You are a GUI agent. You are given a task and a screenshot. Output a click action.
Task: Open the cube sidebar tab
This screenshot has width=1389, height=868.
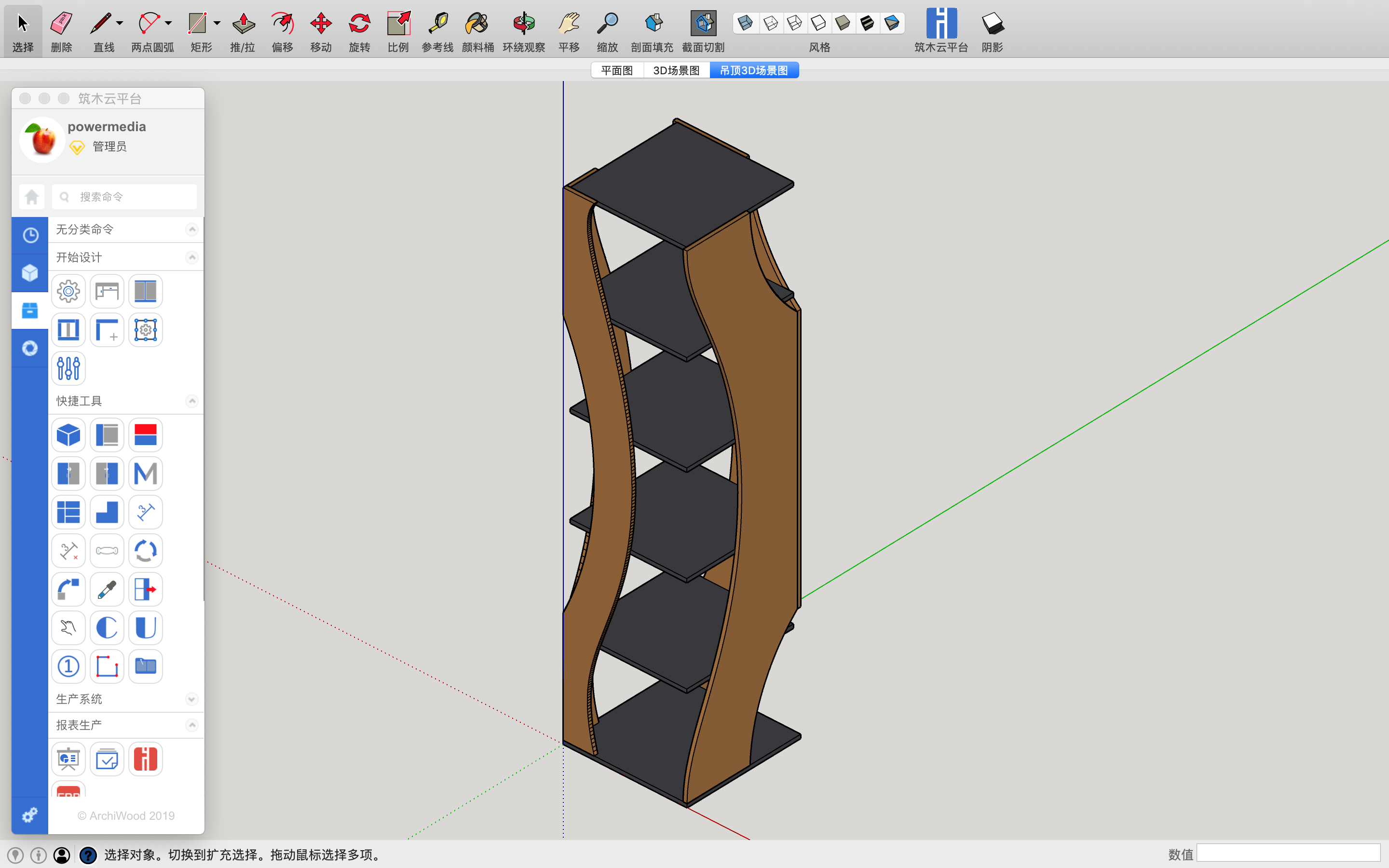[30, 272]
